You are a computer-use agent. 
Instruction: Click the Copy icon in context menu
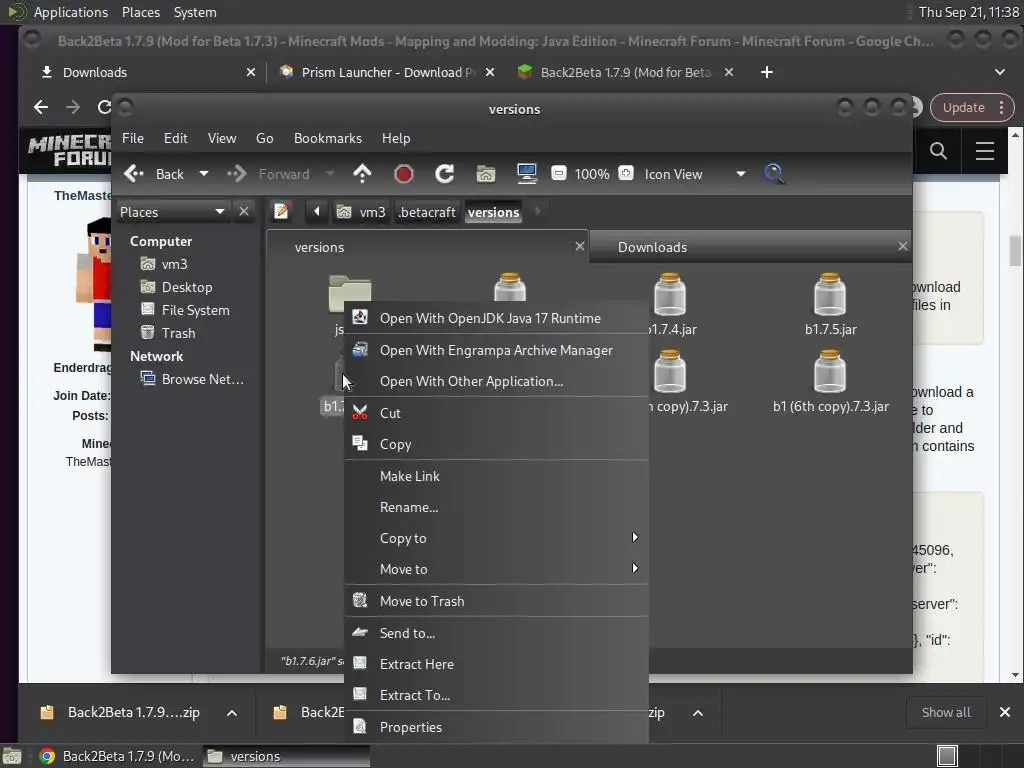(x=360, y=443)
